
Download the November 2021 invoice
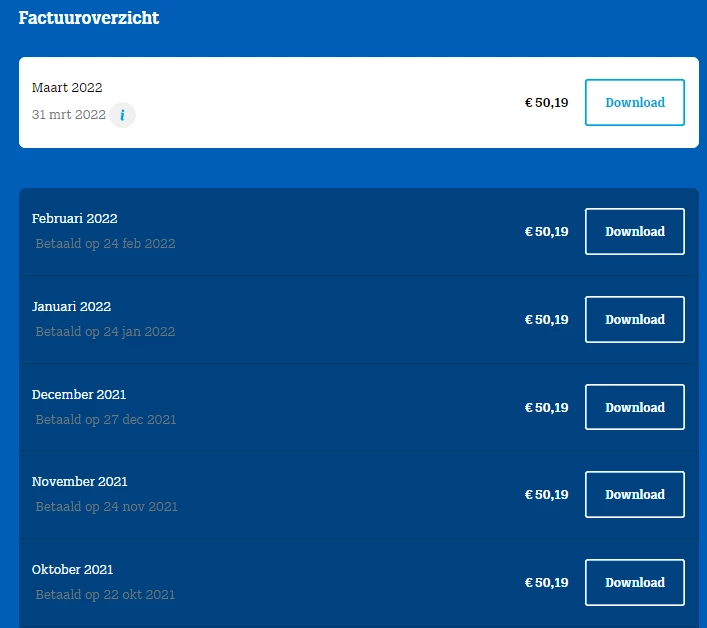point(635,494)
